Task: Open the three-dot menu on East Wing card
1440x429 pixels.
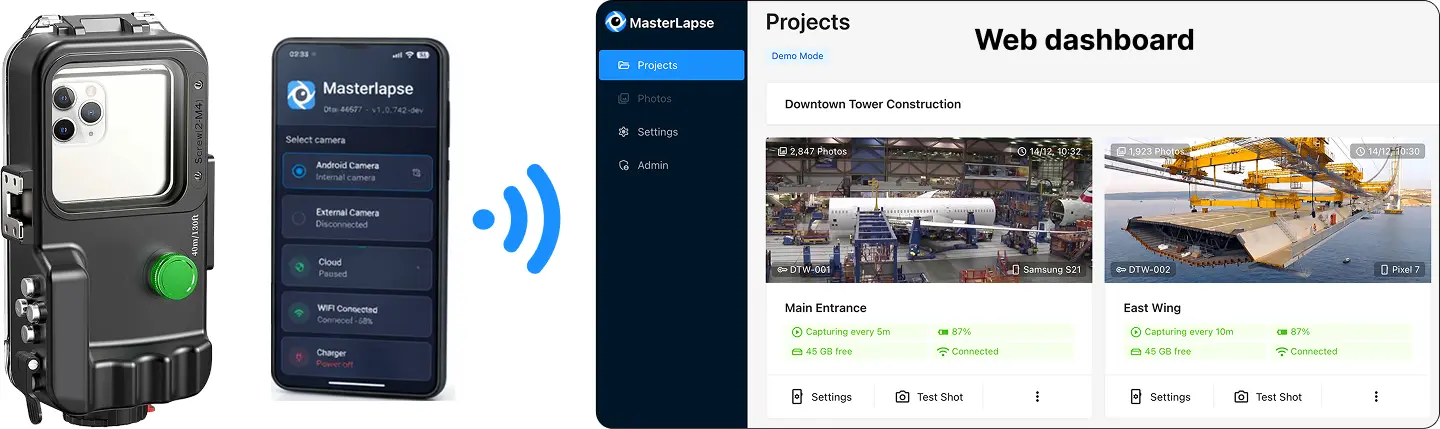Action: 1376,397
